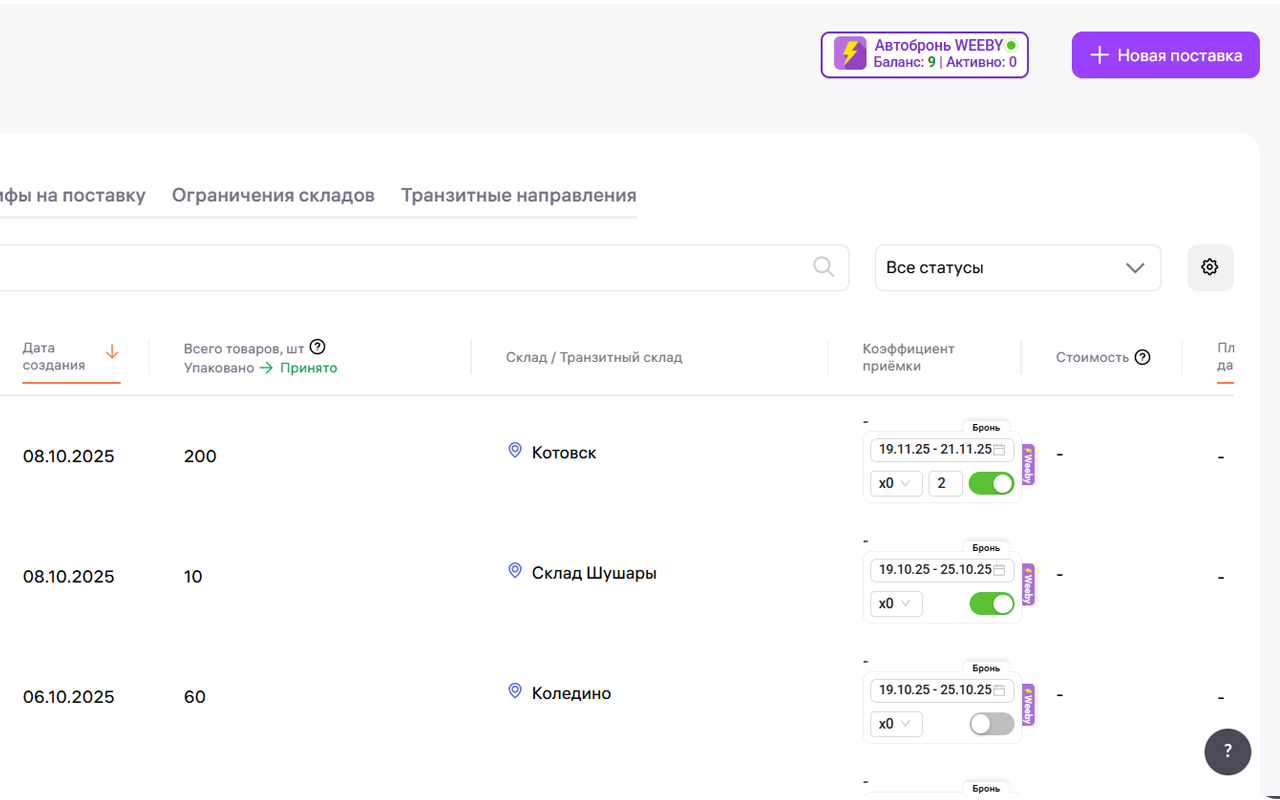Click the Новая поставка button

1166,55
